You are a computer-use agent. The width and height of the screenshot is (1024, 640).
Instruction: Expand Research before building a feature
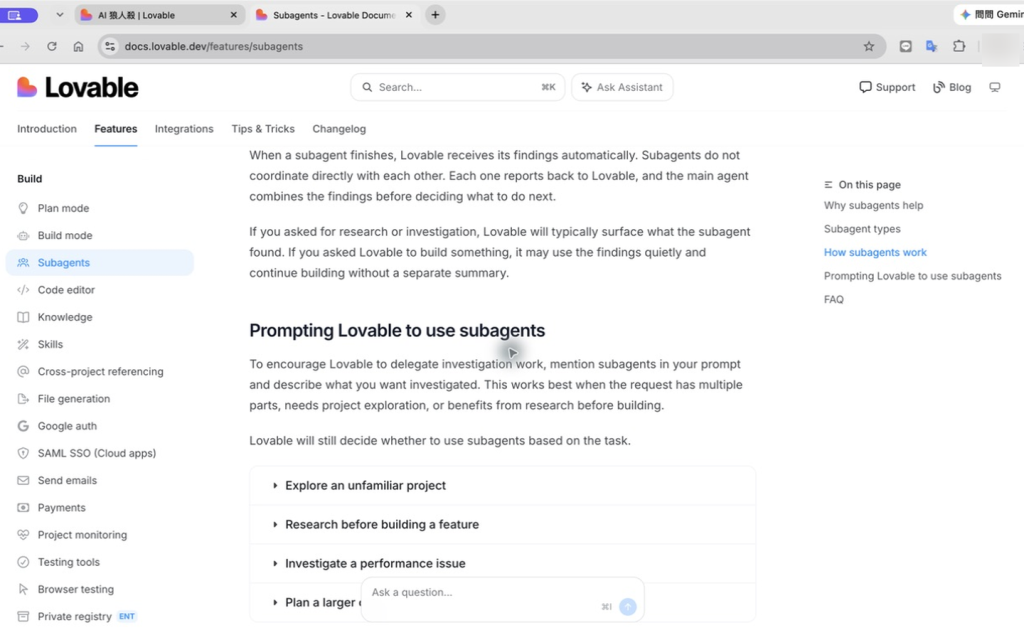502,524
